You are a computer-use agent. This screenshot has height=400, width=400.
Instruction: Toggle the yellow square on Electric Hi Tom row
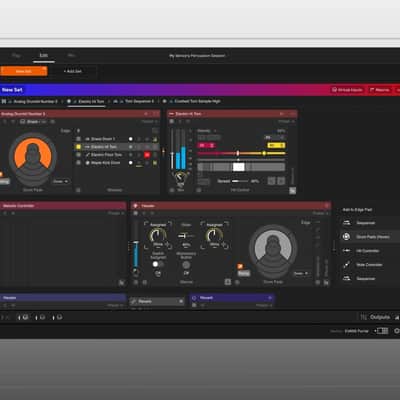click(78, 147)
